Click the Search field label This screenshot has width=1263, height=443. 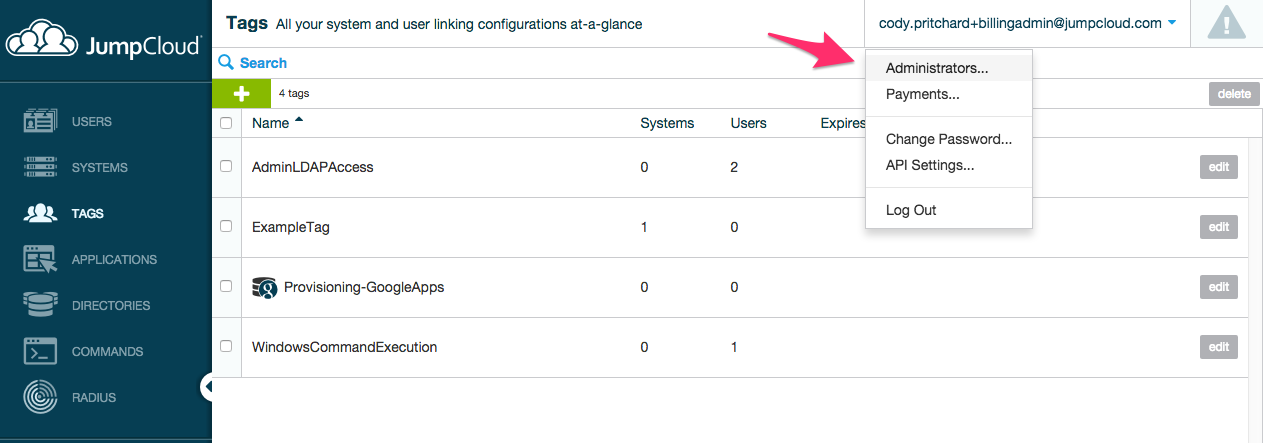pos(263,63)
